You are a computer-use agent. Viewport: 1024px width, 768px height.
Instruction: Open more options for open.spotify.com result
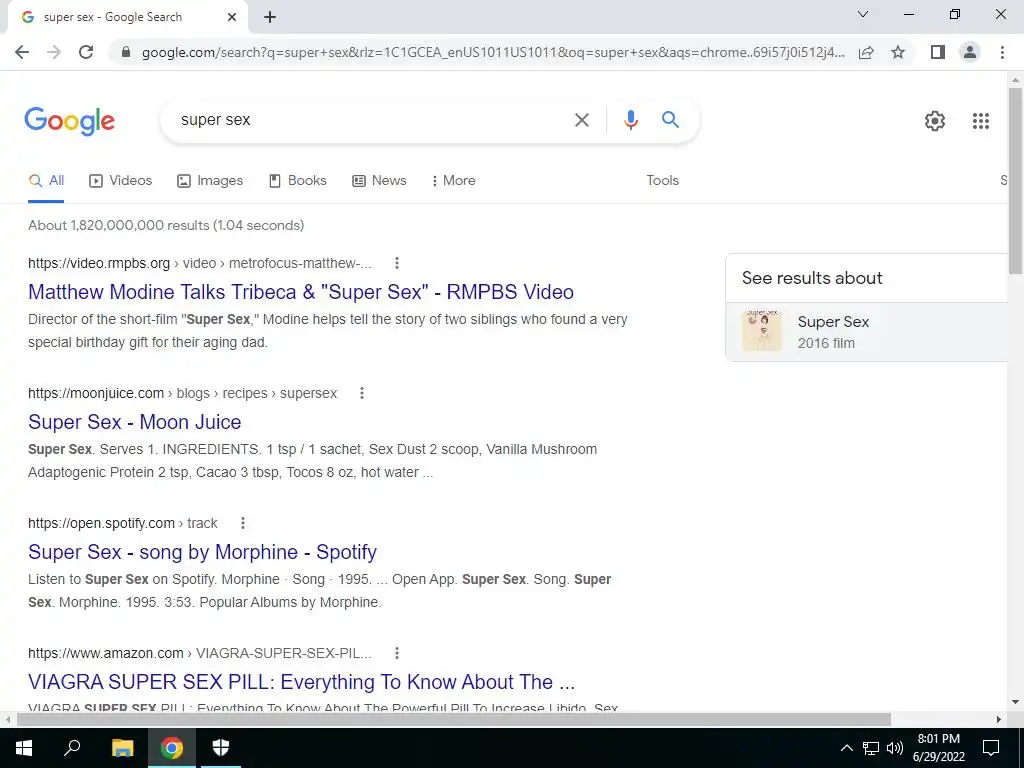tap(242, 523)
